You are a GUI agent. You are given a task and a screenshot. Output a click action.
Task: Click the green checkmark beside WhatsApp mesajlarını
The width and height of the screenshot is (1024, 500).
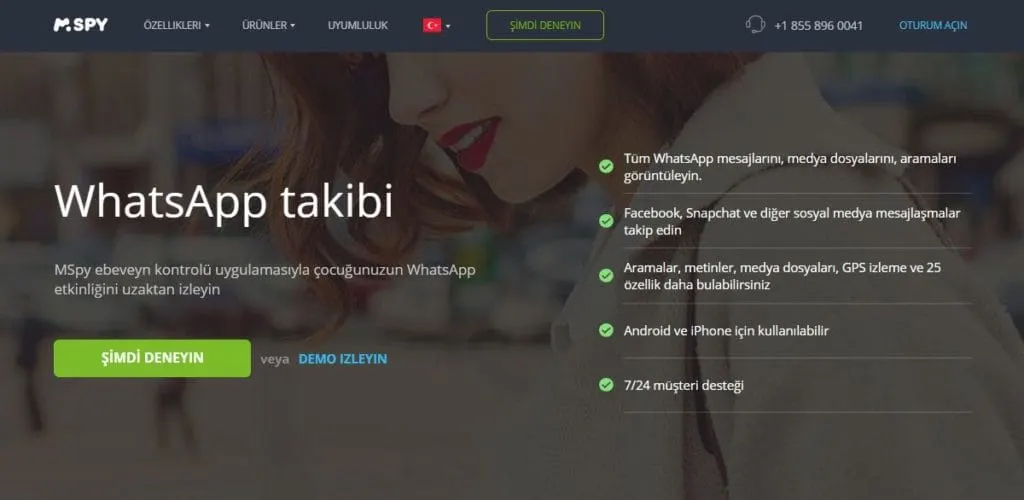[606, 166]
